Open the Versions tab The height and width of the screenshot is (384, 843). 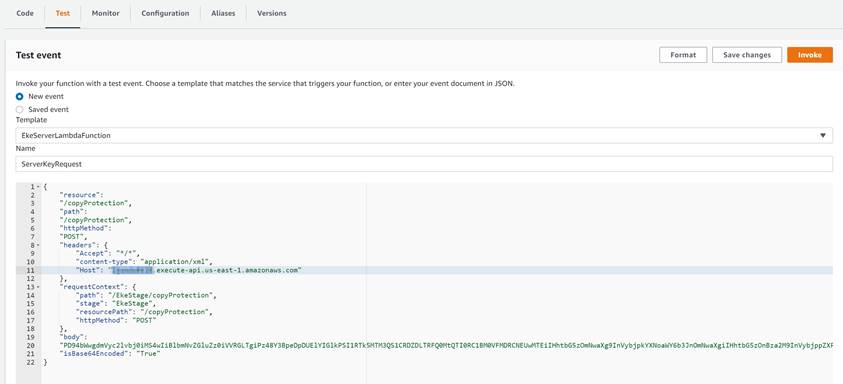pos(272,13)
